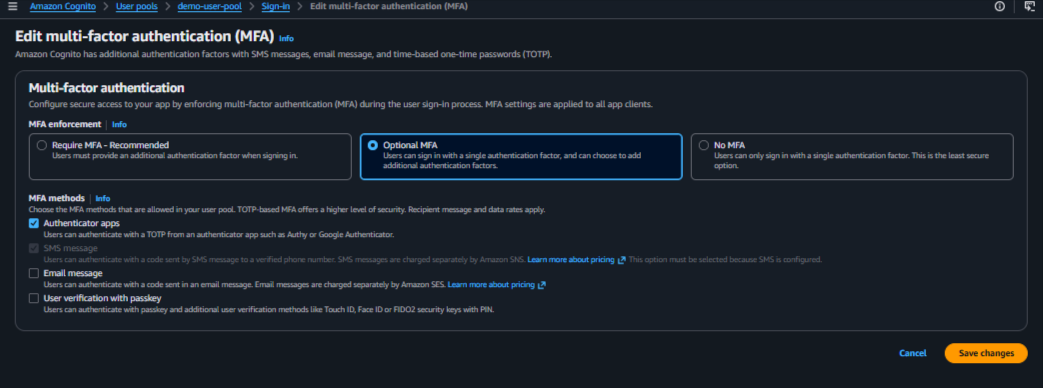Open demo-user-pool breadcrumb link
This screenshot has width=1043, height=388.
coord(210,6)
